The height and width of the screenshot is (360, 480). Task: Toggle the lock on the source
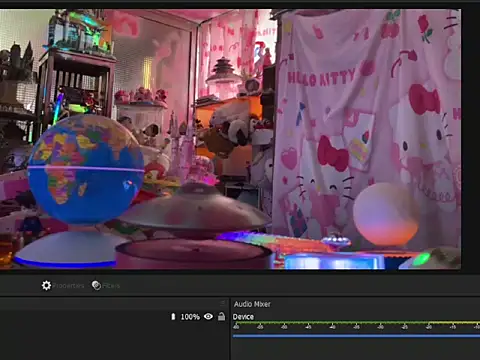221,316
